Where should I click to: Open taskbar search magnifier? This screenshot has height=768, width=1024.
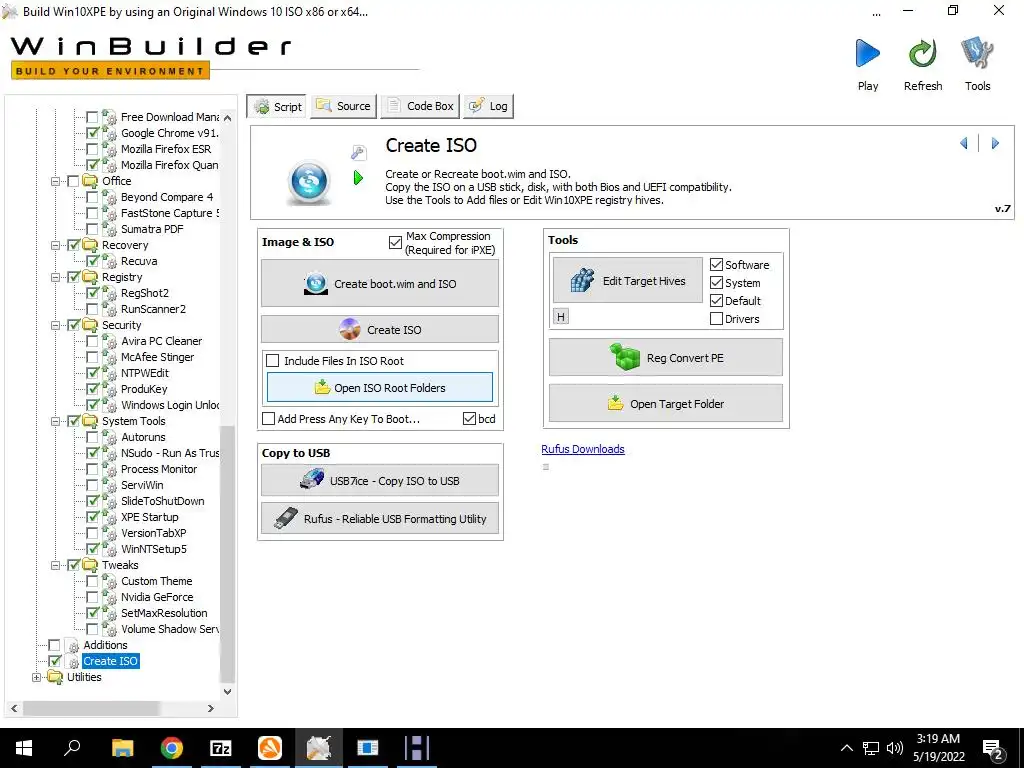click(x=72, y=747)
